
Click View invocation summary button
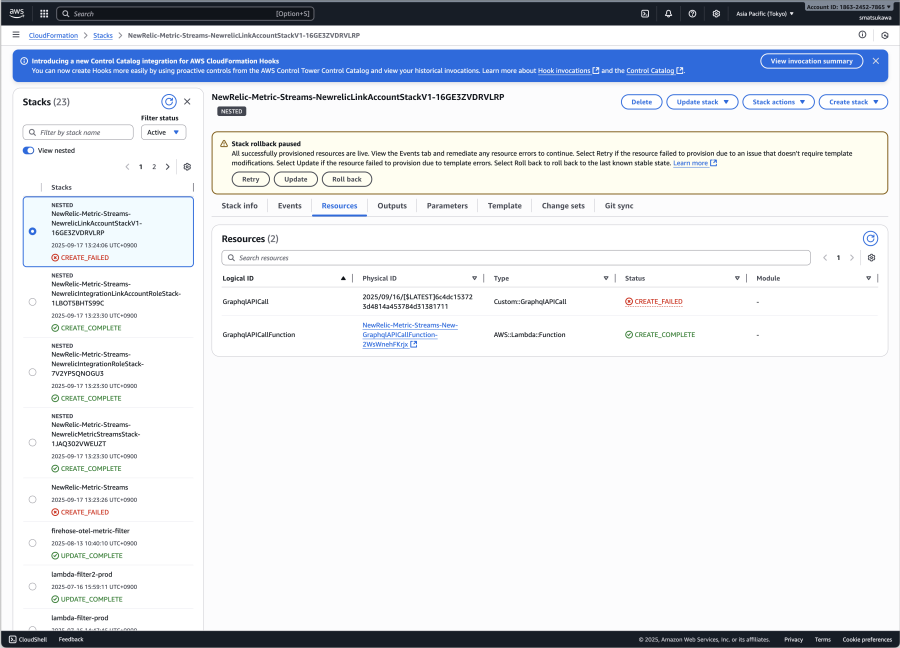(x=812, y=61)
